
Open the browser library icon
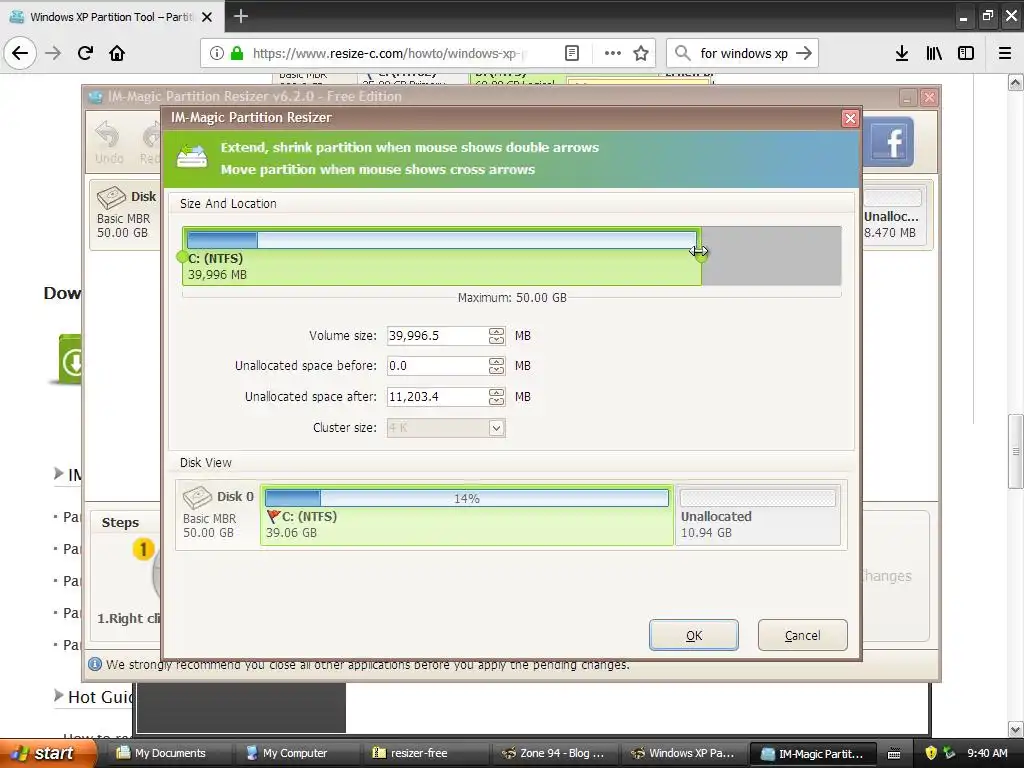934,53
